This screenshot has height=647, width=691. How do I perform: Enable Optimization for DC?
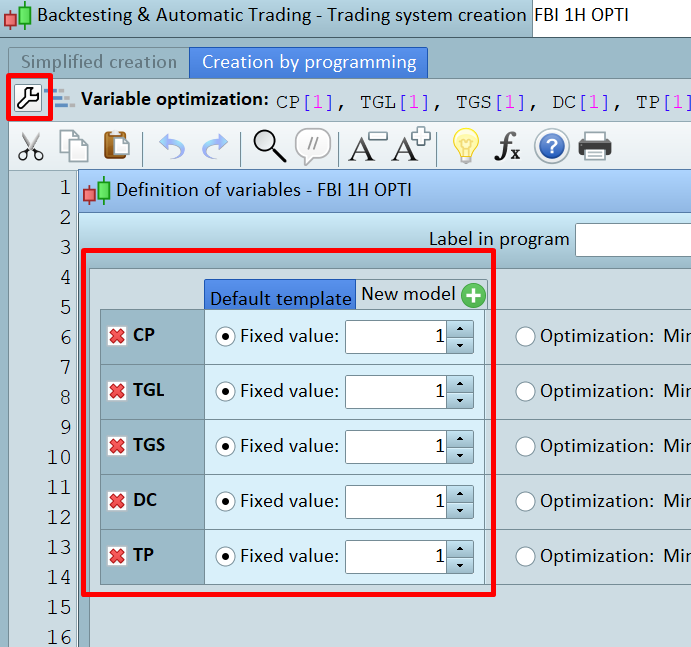click(525, 502)
